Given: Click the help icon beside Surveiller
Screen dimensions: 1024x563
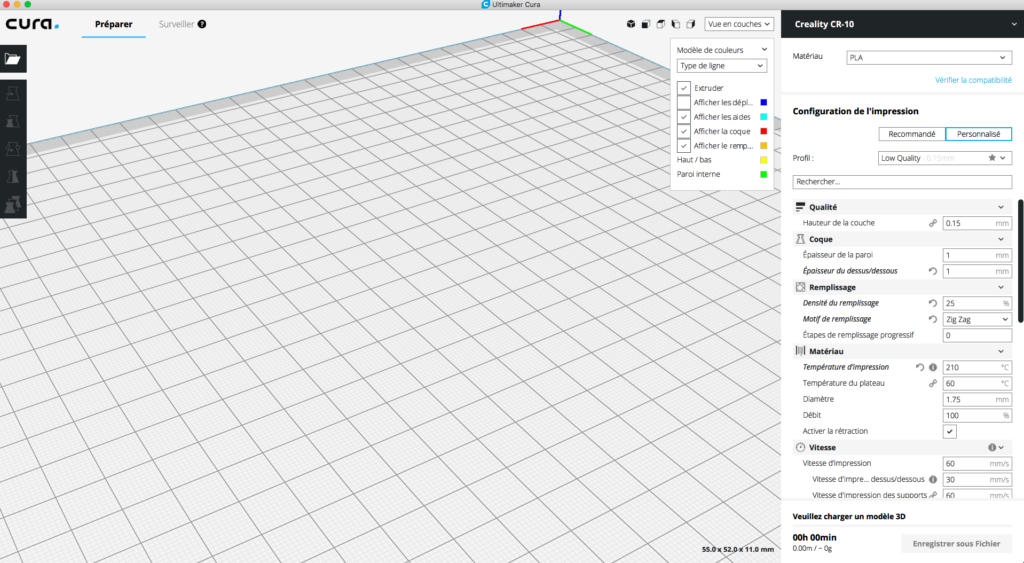Looking at the screenshot, I should click(202, 24).
